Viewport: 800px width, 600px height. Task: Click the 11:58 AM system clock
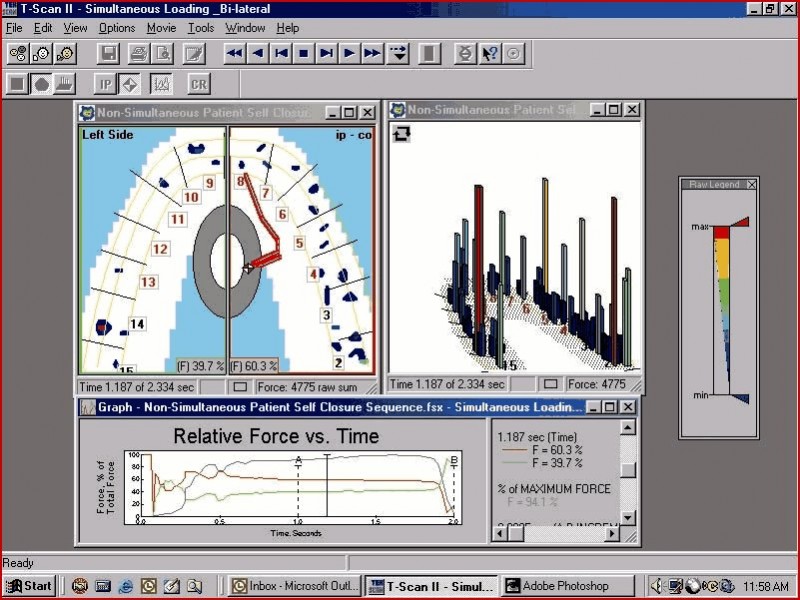766,586
